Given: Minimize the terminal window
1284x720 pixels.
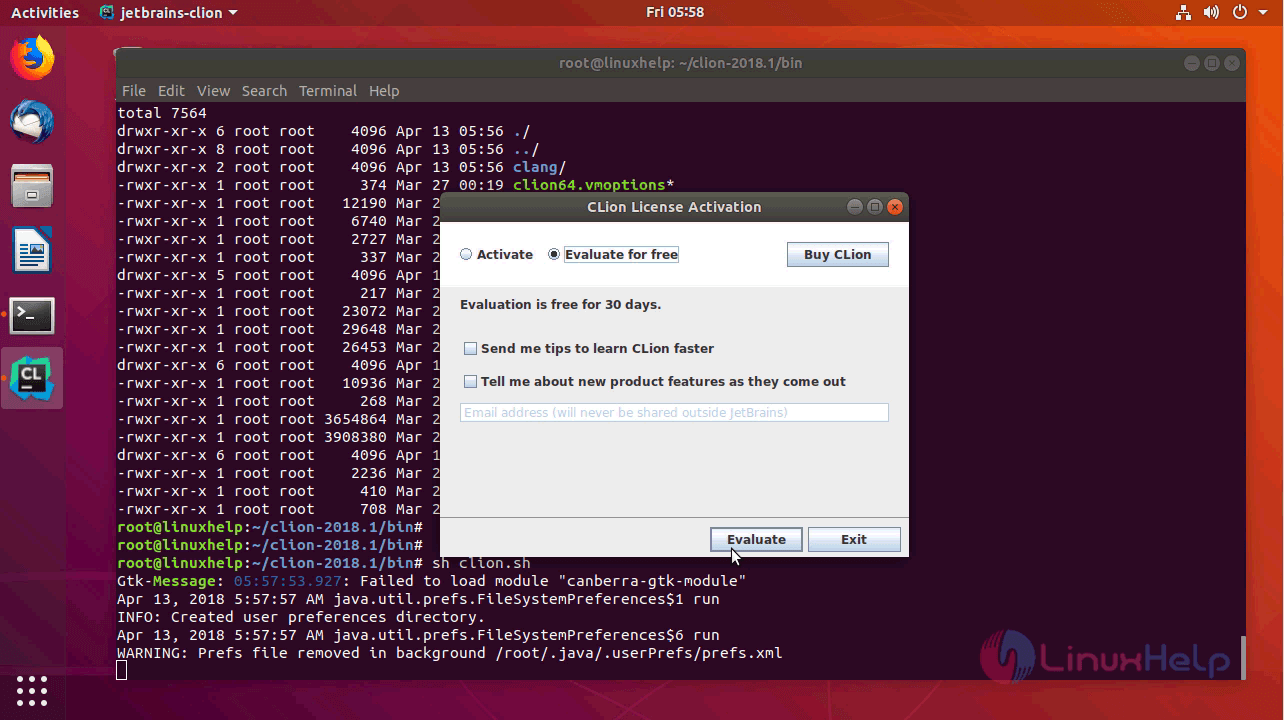Looking at the screenshot, I should click(x=1192, y=63).
